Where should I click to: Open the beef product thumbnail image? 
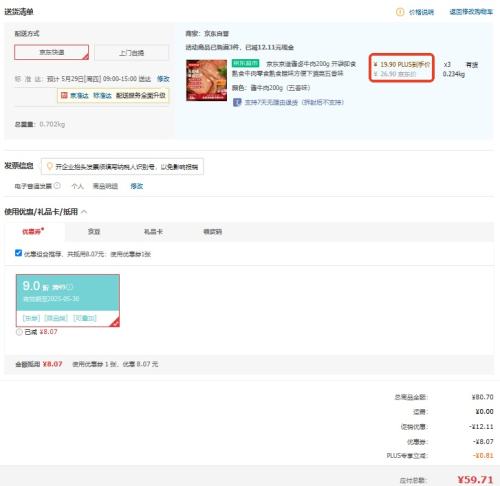[207, 80]
